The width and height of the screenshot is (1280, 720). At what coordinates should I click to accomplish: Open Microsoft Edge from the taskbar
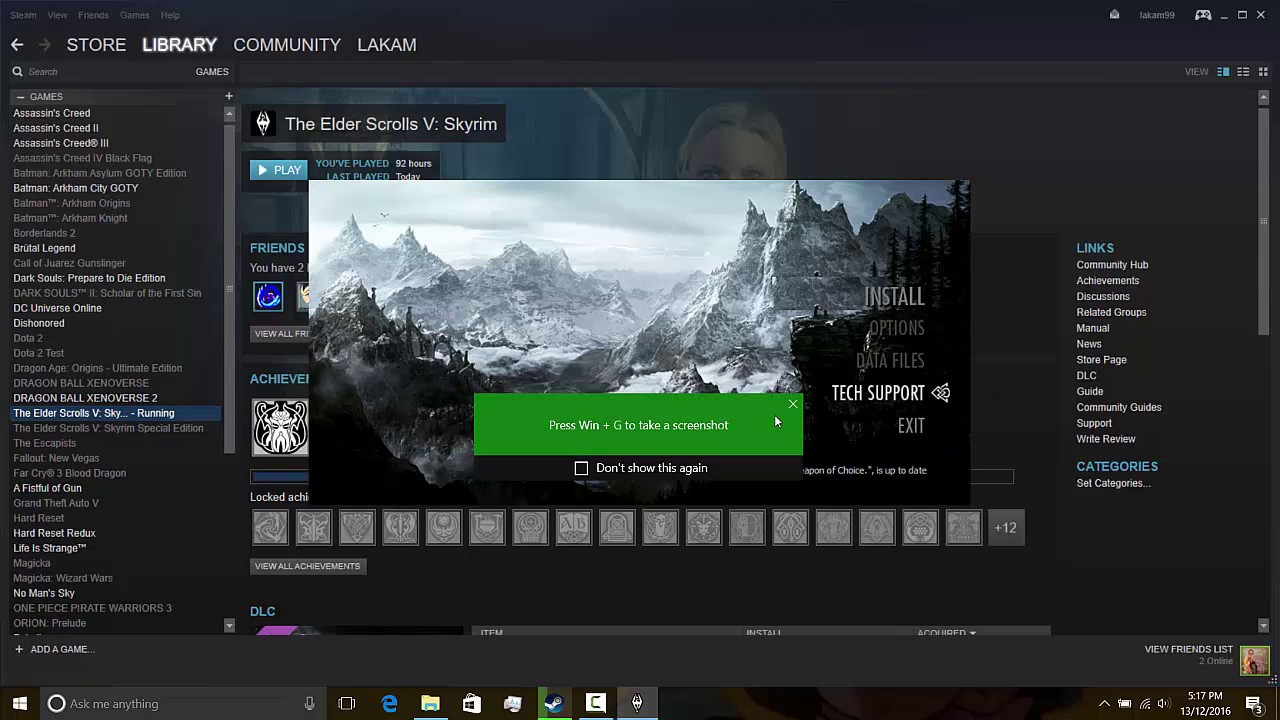(389, 704)
